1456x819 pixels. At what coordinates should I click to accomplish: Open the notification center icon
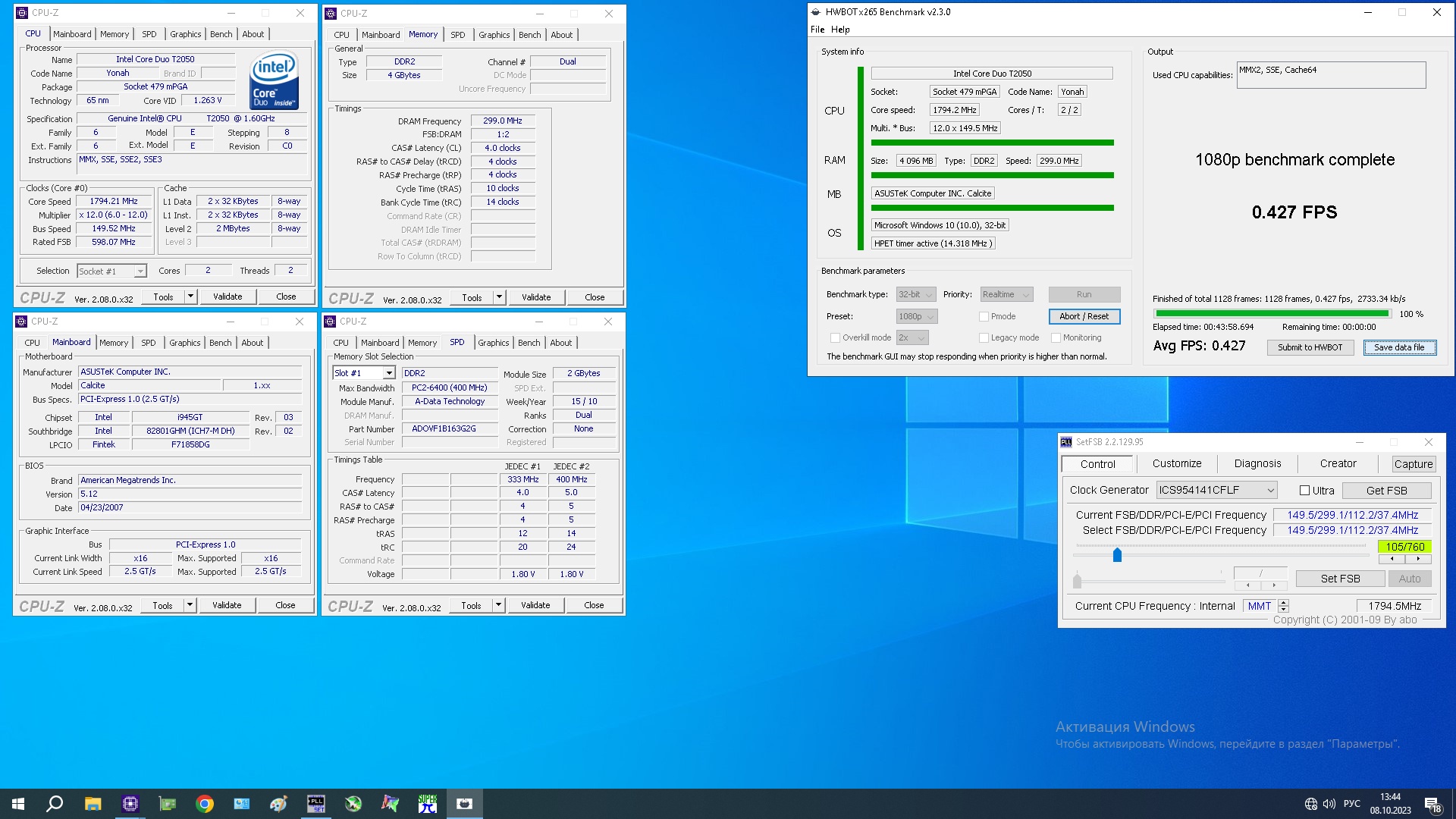[1432, 804]
